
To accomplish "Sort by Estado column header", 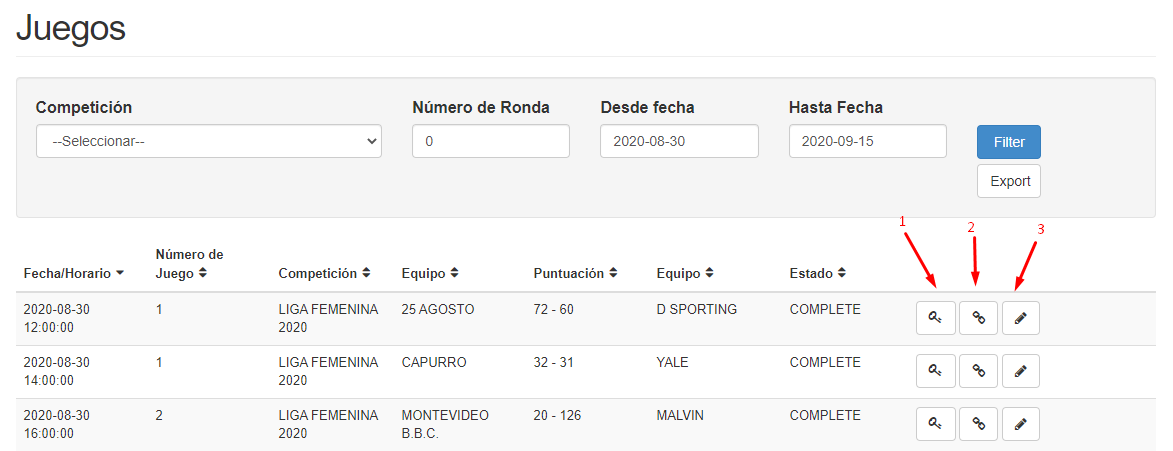I will coord(818,274).
